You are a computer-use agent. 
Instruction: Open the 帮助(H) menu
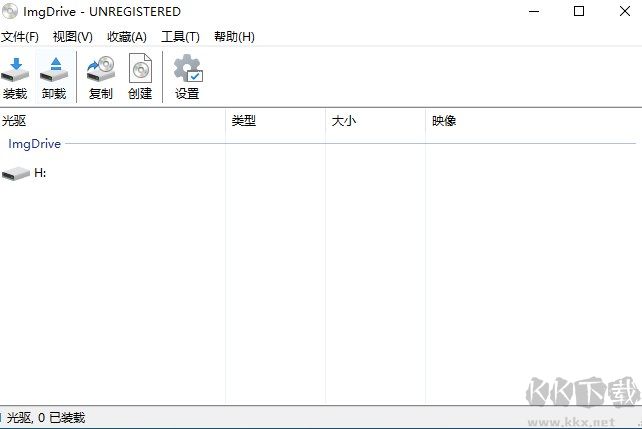point(234,37)
